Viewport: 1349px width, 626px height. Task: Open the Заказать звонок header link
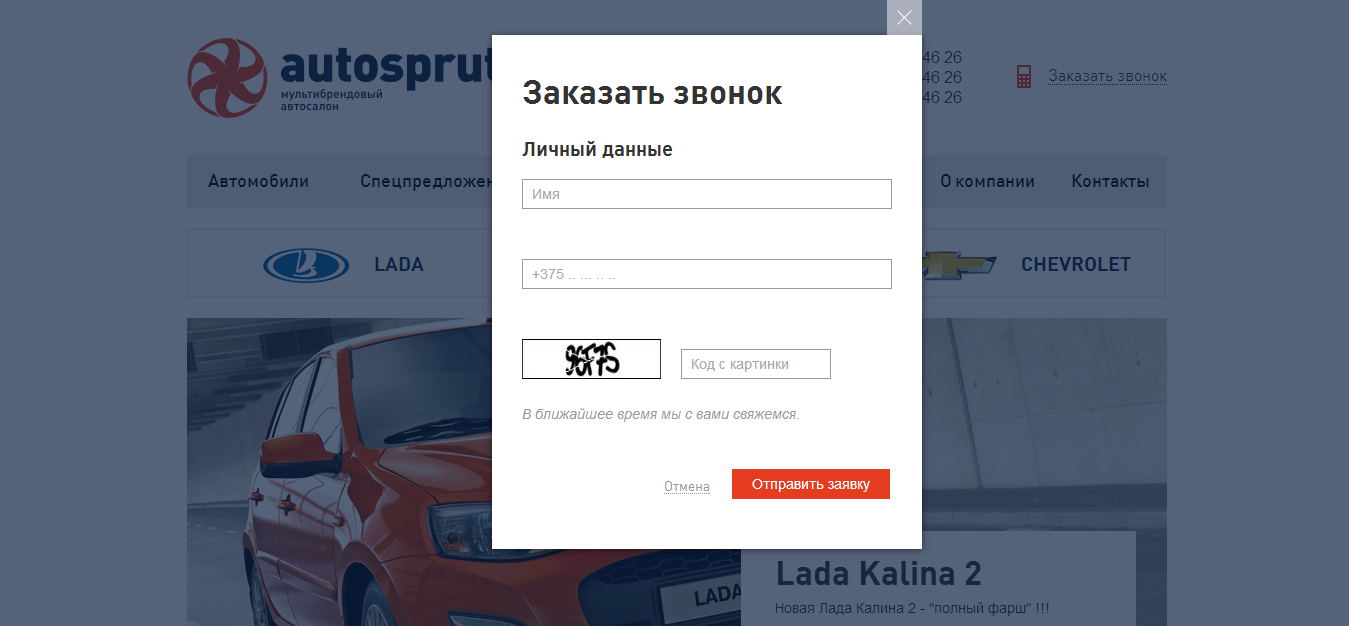click(x=1107, y=77)
